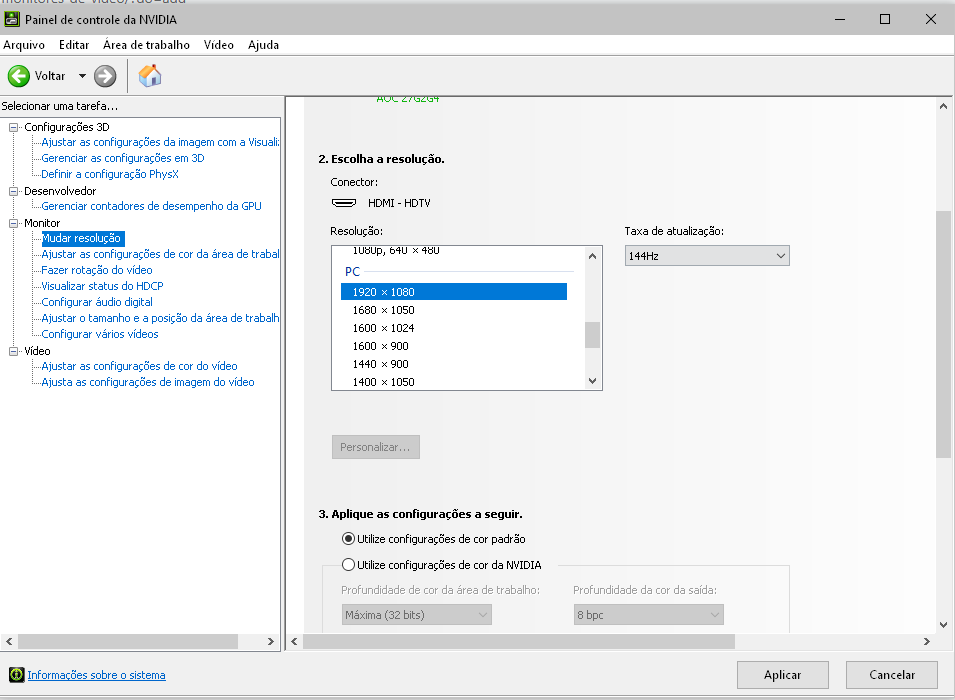
Task: Go to the Home page icon
Action: coord(150,76)
